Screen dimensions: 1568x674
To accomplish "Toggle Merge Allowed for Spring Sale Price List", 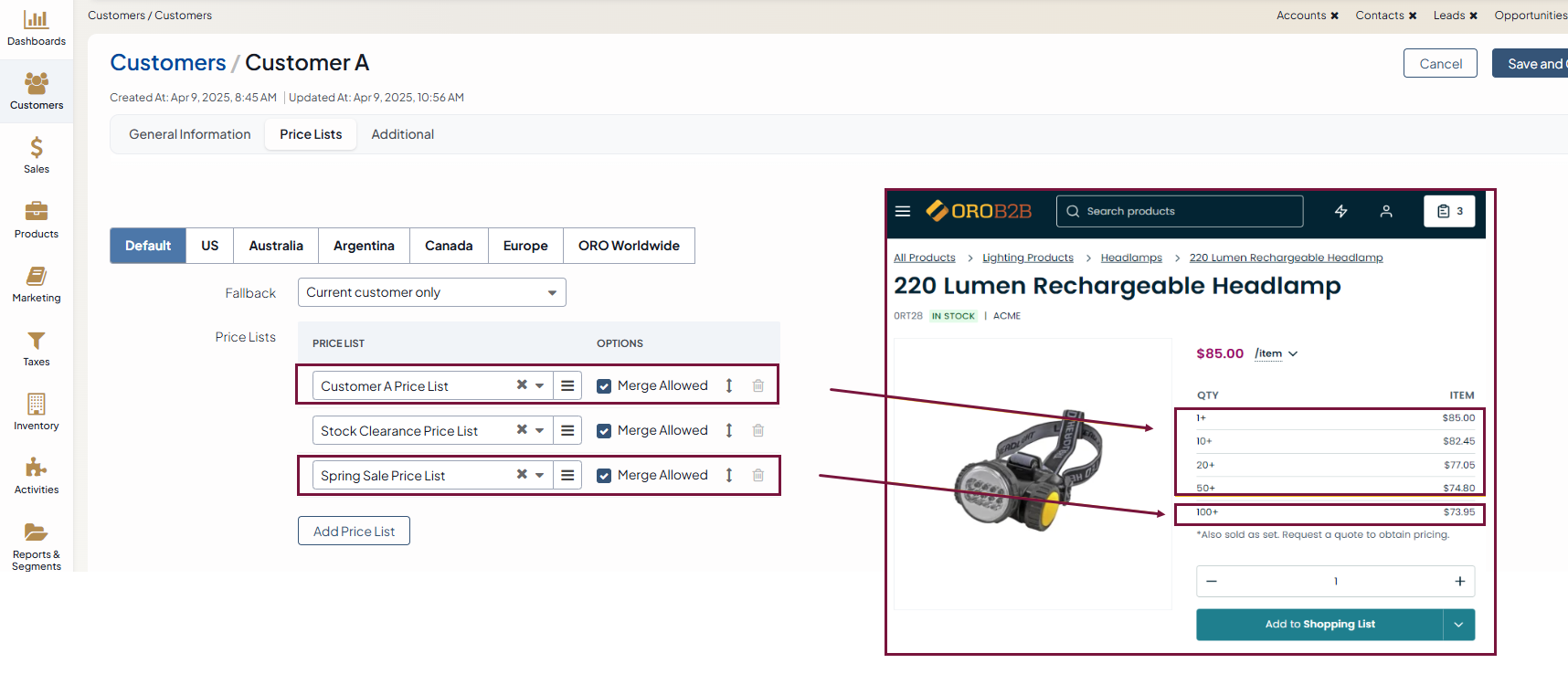I will point(604,476).
